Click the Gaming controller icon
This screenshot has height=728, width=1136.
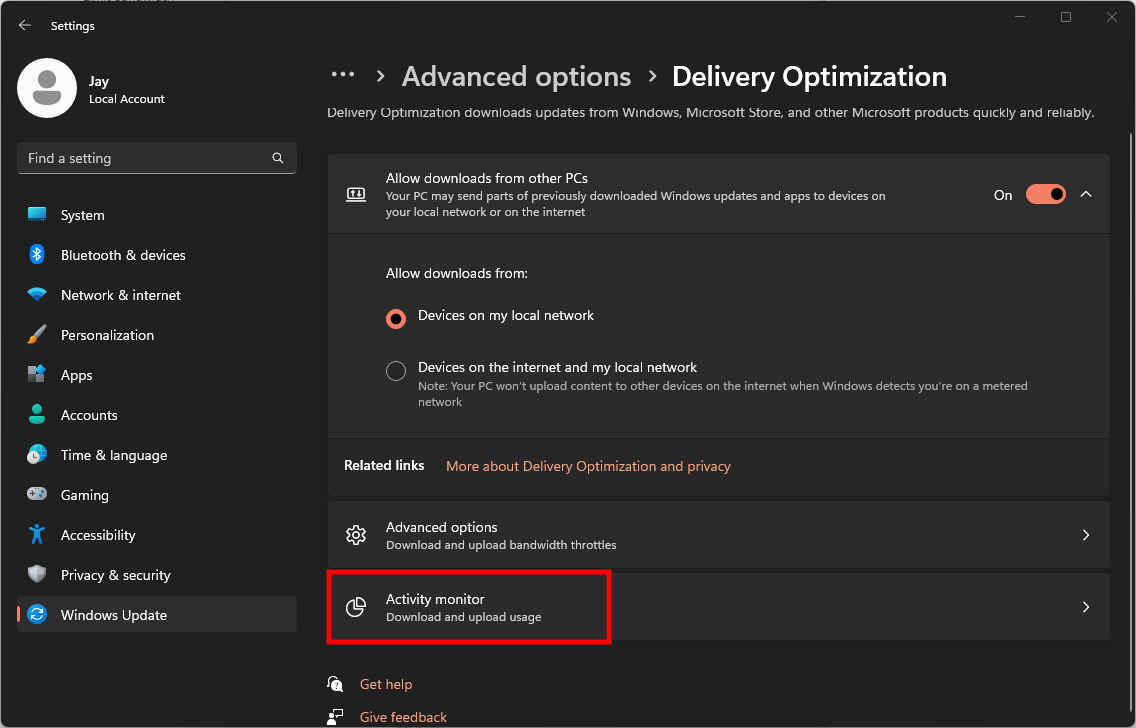(x=37, y=494)
